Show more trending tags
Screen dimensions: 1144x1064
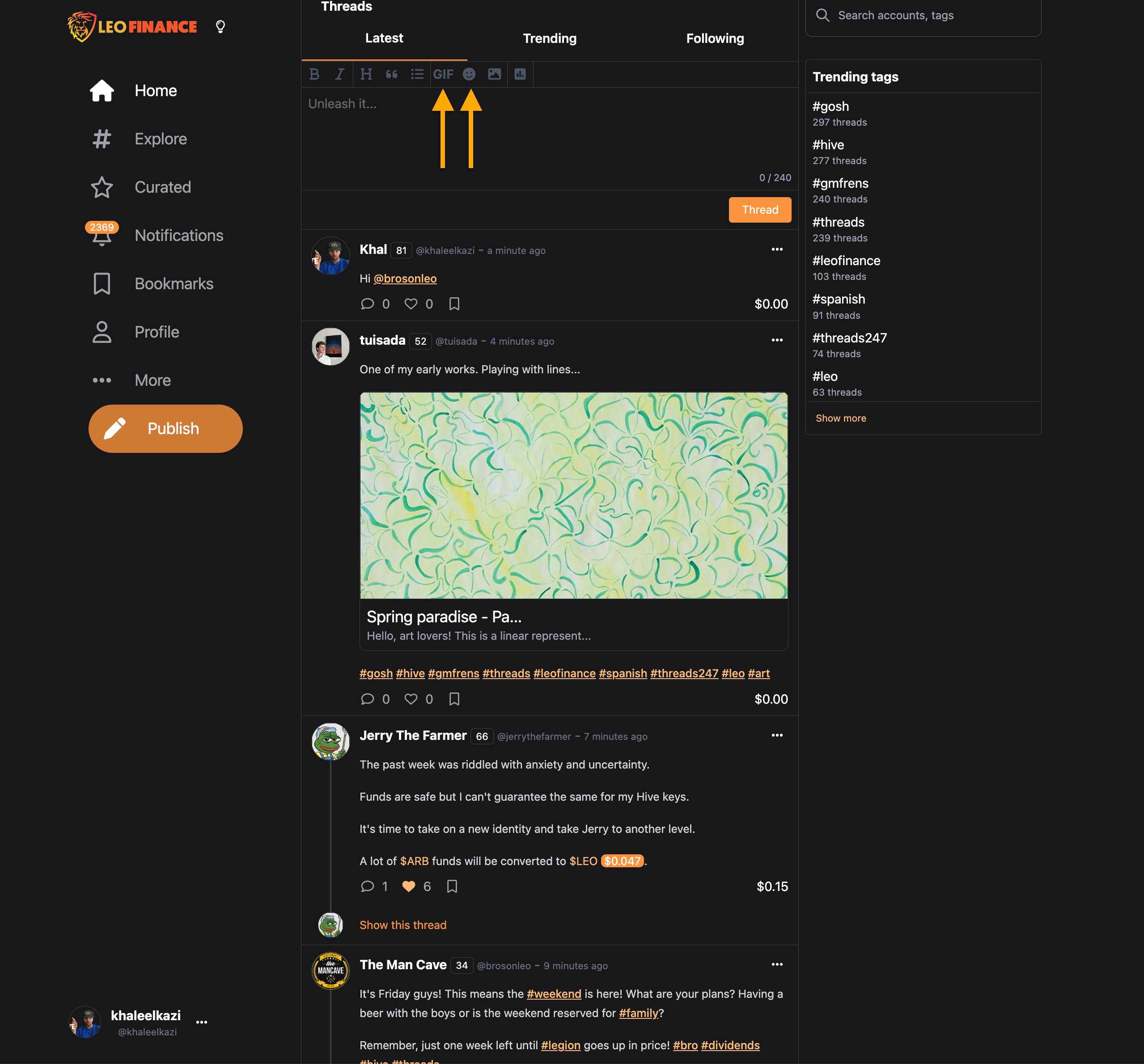tap(841, 418)
